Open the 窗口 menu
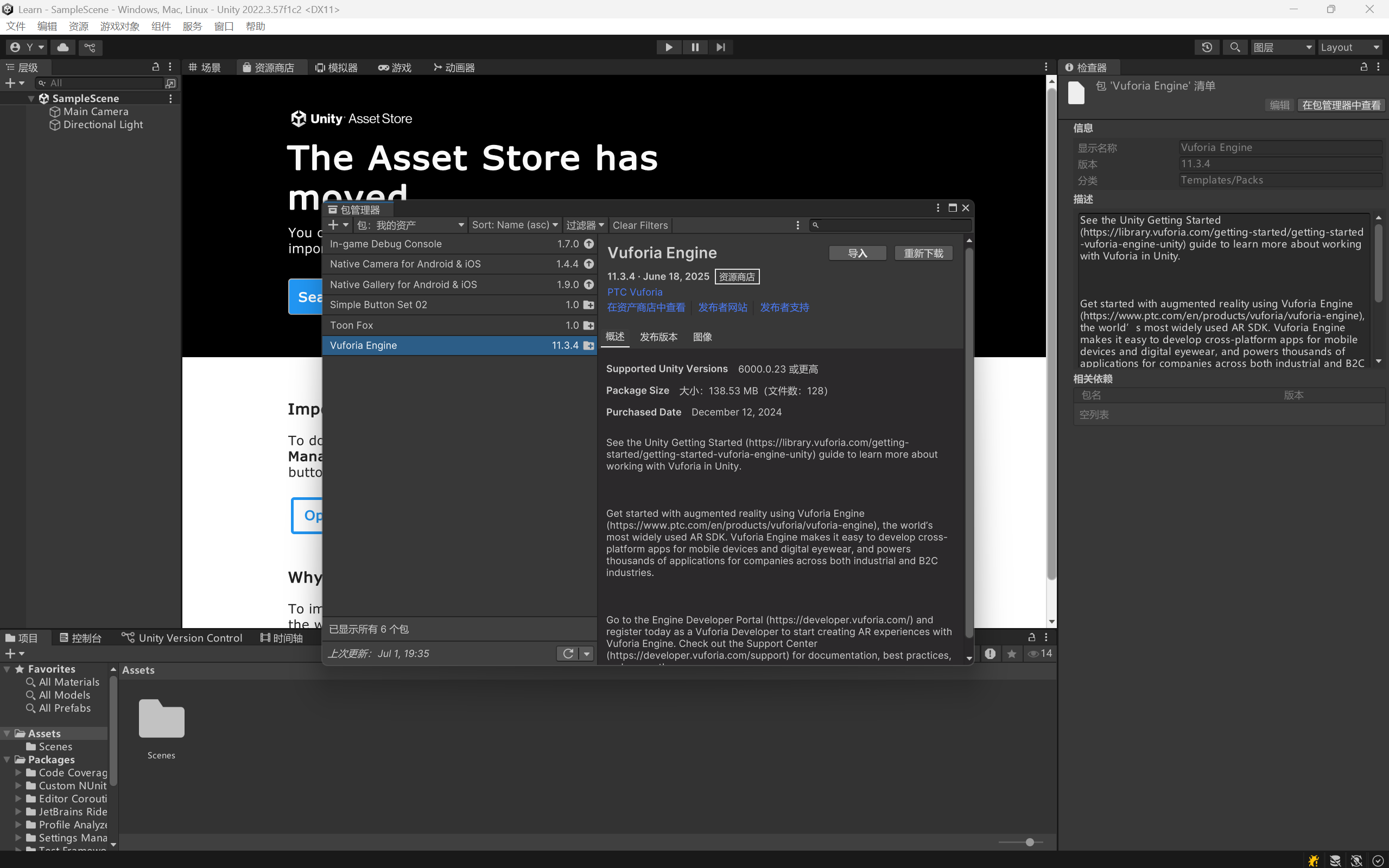Screen dimensions: 1389x868 [223, 27]
